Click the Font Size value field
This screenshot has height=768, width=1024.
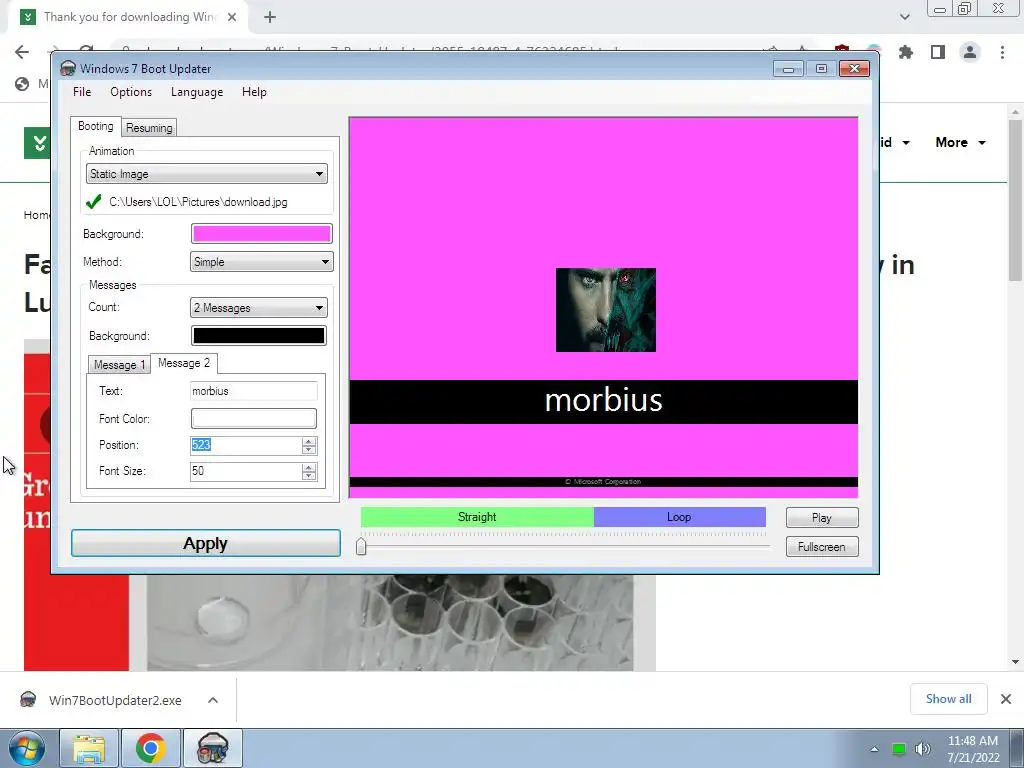(246, 472)
